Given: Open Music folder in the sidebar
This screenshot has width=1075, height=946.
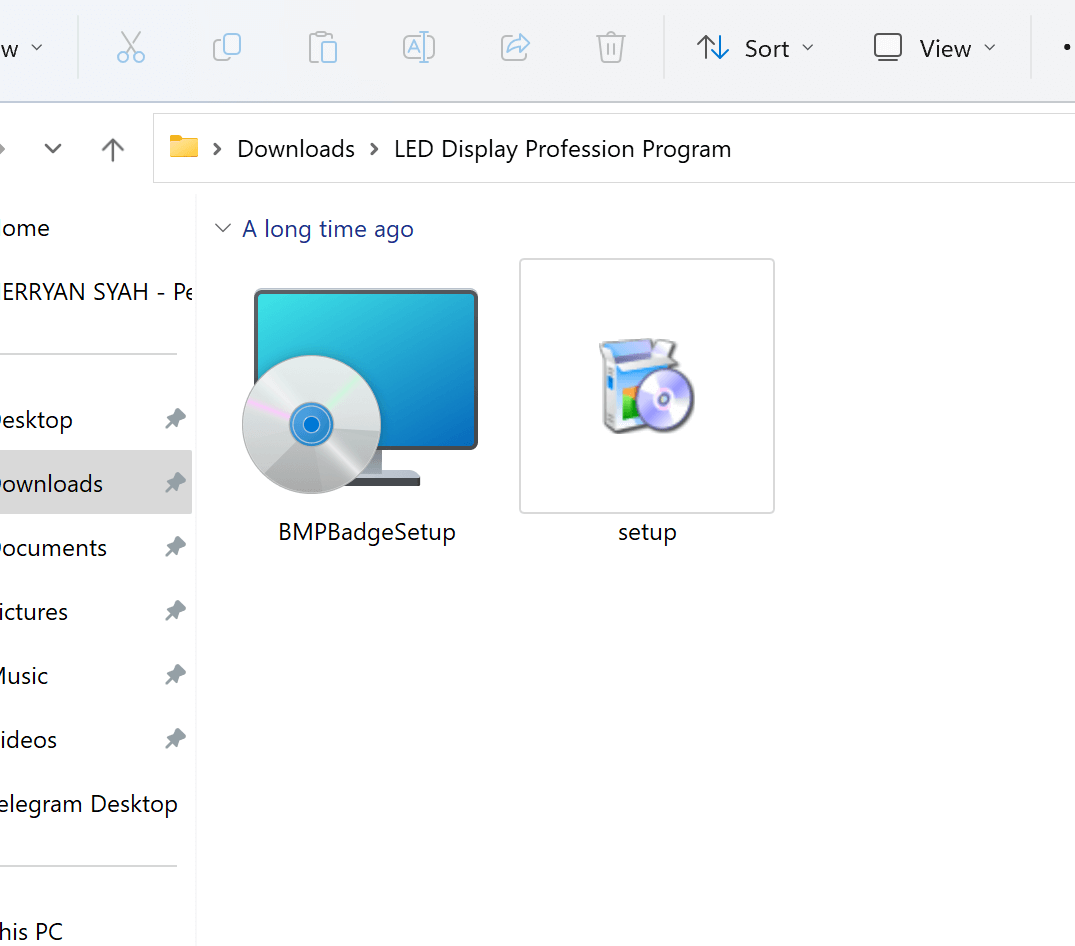Looking at the screenshot, I should [24, 676].
